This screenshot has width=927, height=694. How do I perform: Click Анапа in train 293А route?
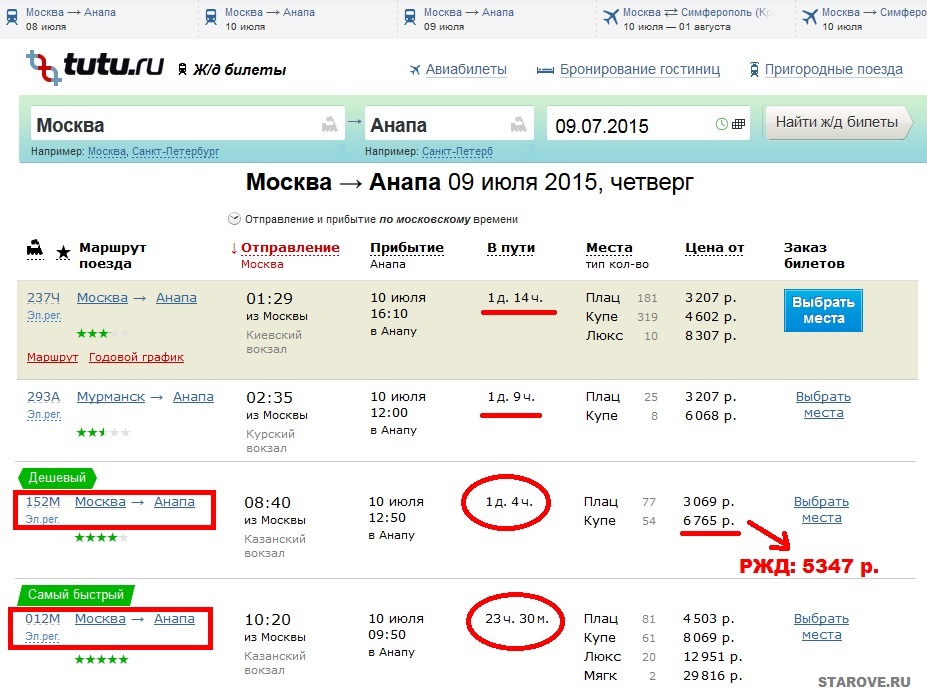(x=193, y=397)
